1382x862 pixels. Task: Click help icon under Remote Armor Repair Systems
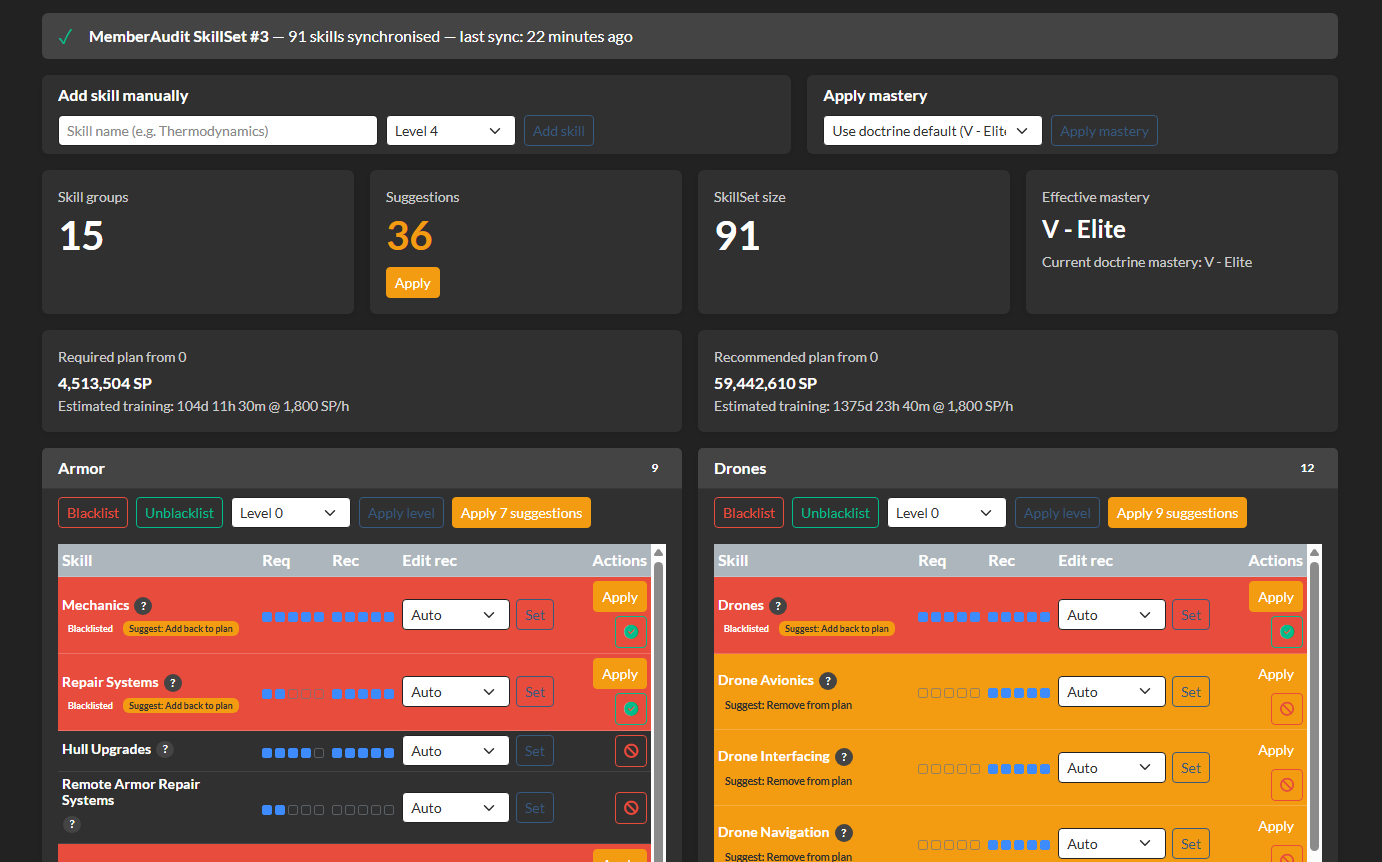(x=71, y=824)
